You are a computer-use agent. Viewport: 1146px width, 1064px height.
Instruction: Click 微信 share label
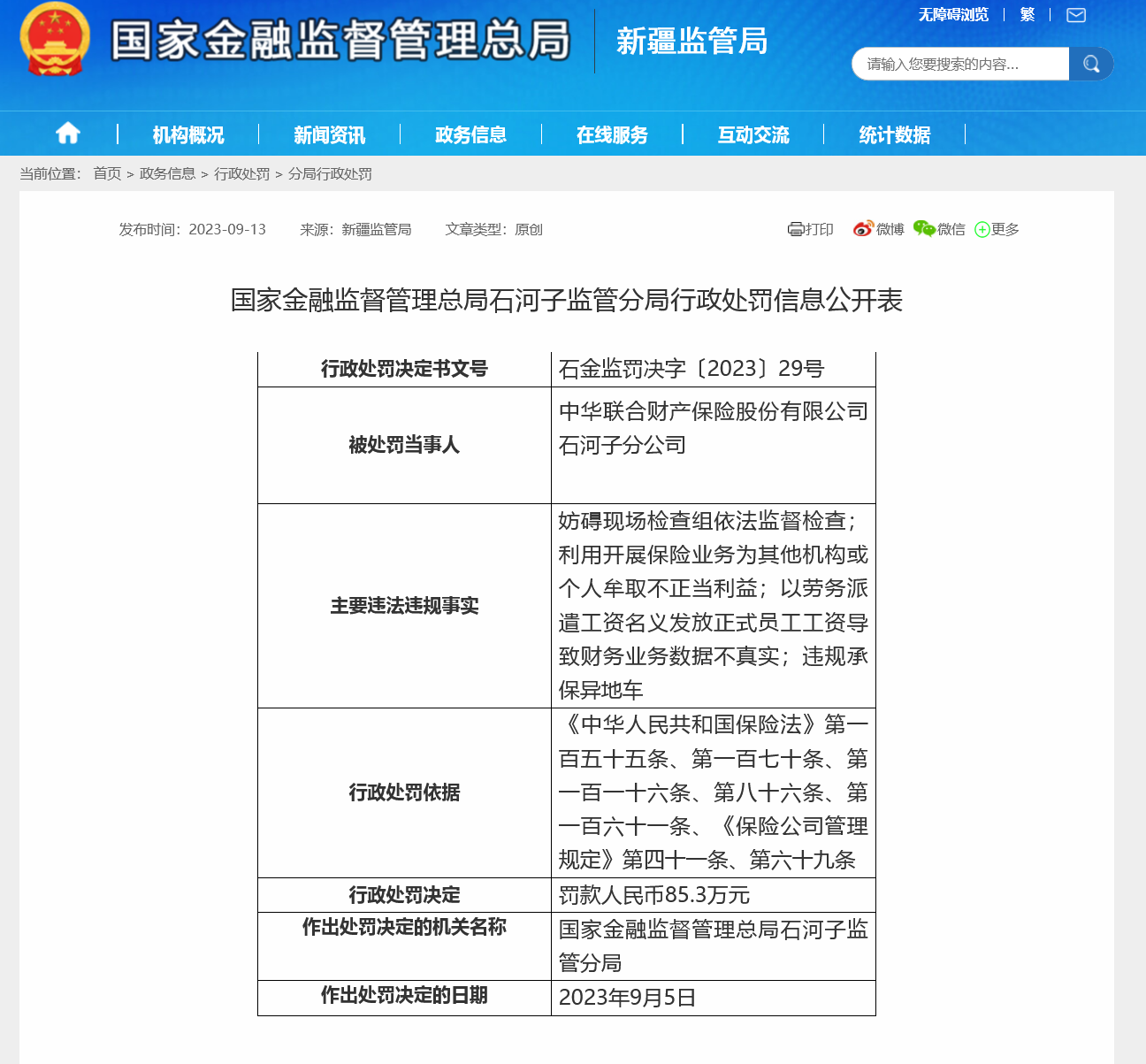tap(951, 229)
